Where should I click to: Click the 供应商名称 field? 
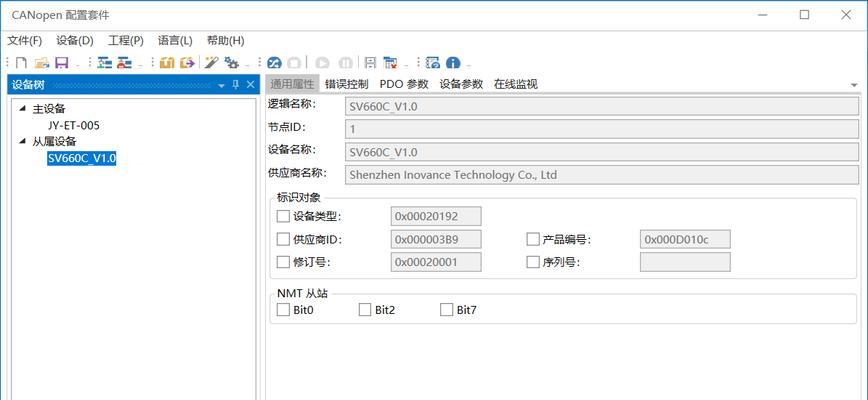pyautogui.click(x=602, y=174)
